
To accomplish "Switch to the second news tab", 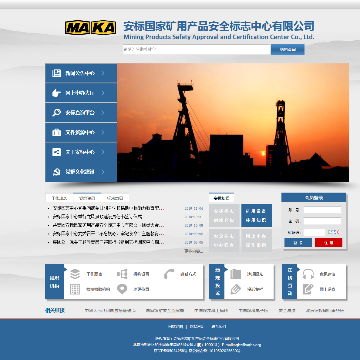I will (x=87, y=198).
